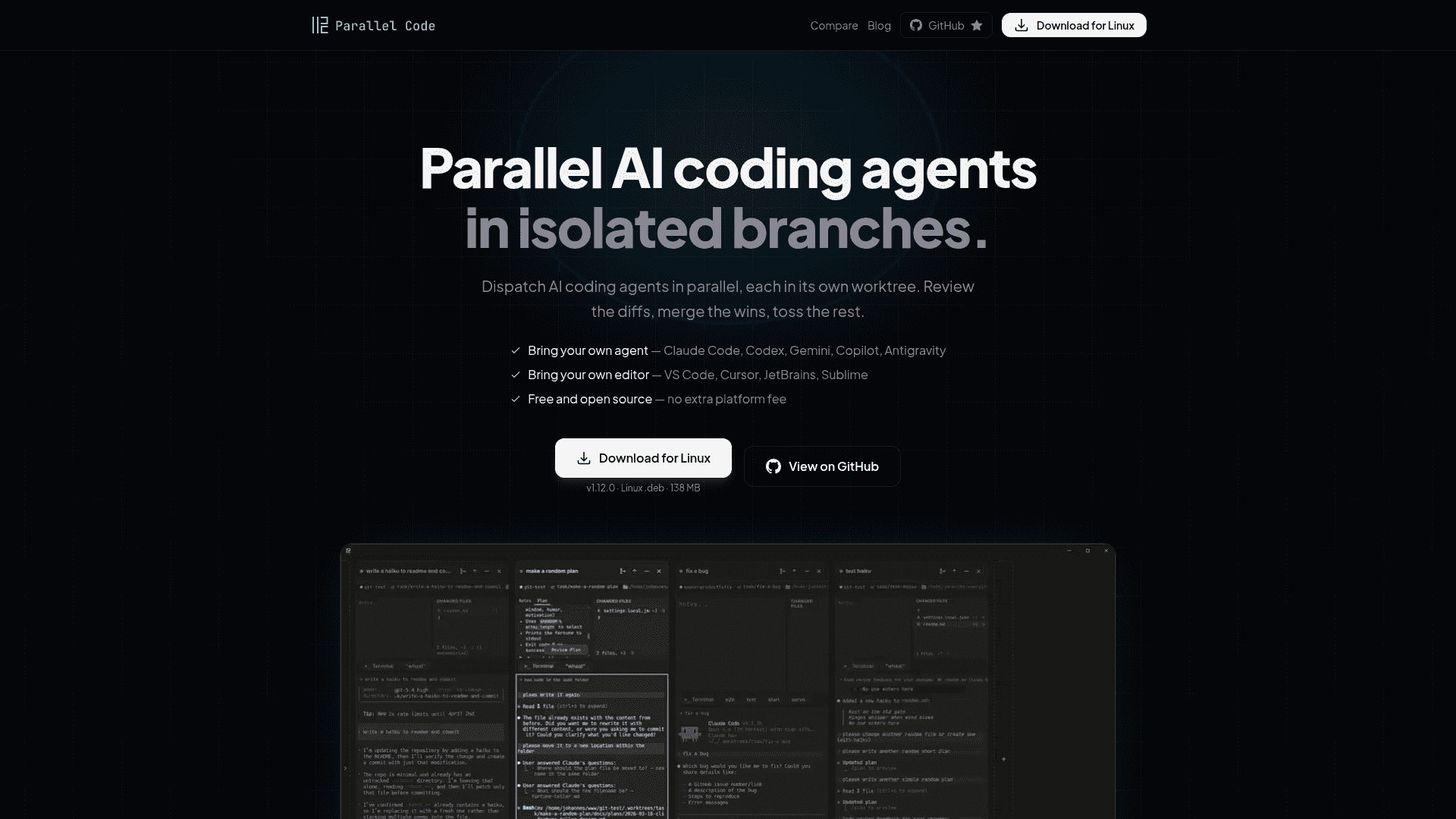Screen dimensions: 1456x819
Task: Click text VS Code, Cursor, JetBrains, Sublime
Action: (766, 375)
